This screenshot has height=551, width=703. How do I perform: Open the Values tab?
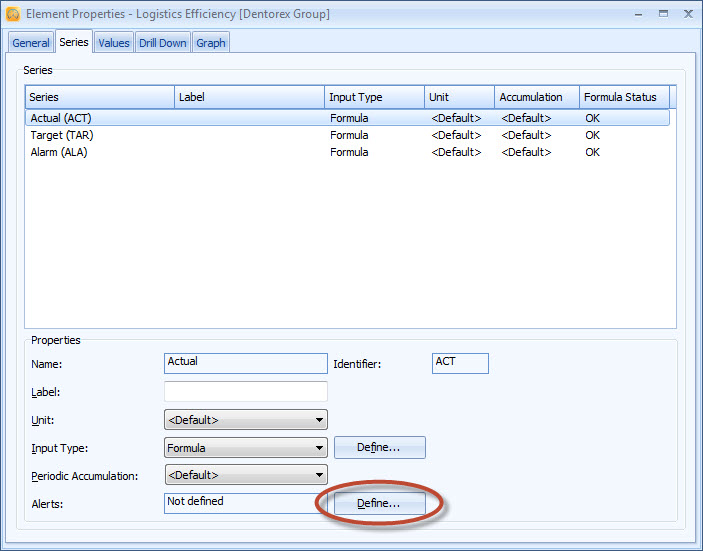point(113,43)
